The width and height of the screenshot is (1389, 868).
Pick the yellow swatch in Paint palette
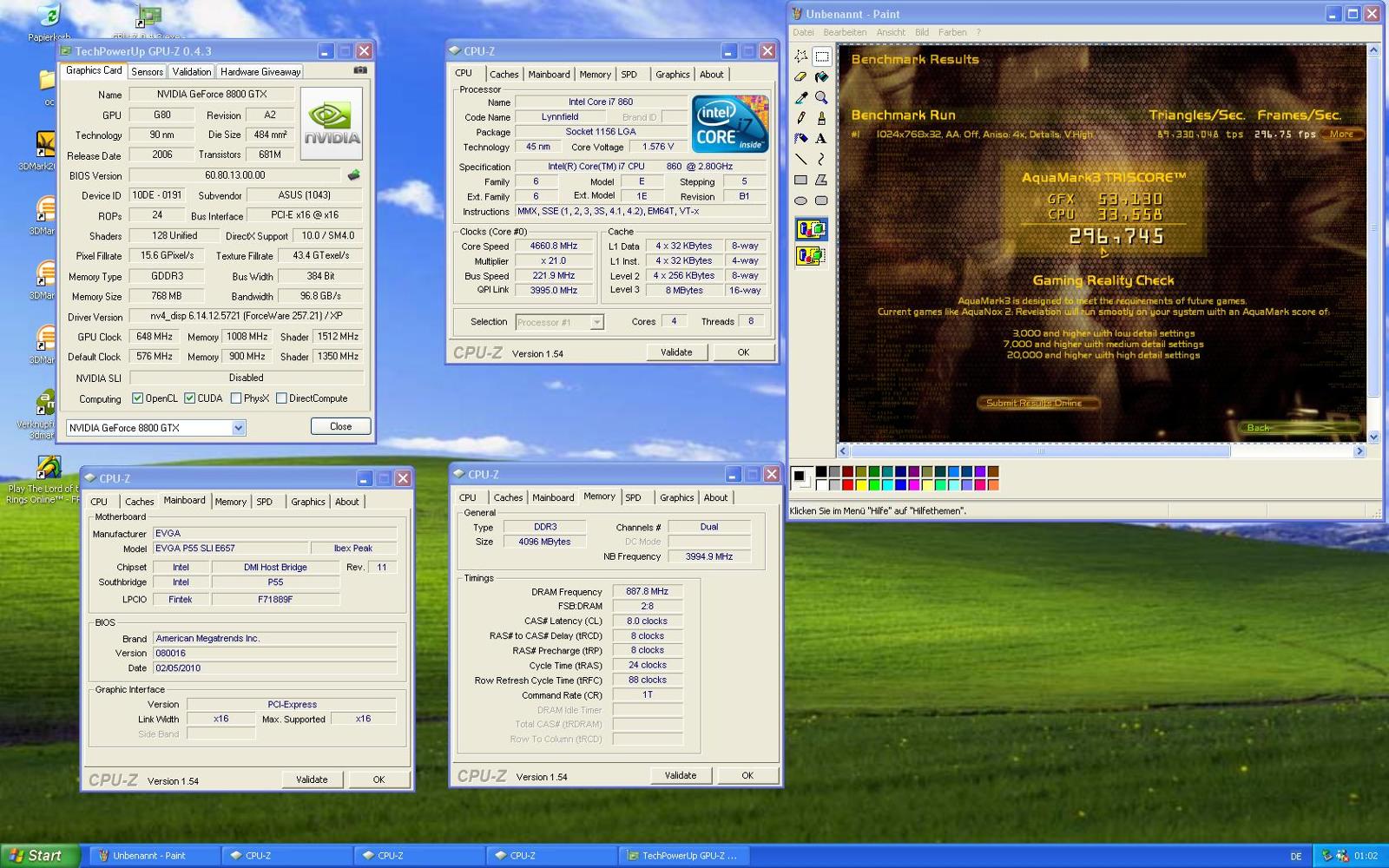coord(861,484)
